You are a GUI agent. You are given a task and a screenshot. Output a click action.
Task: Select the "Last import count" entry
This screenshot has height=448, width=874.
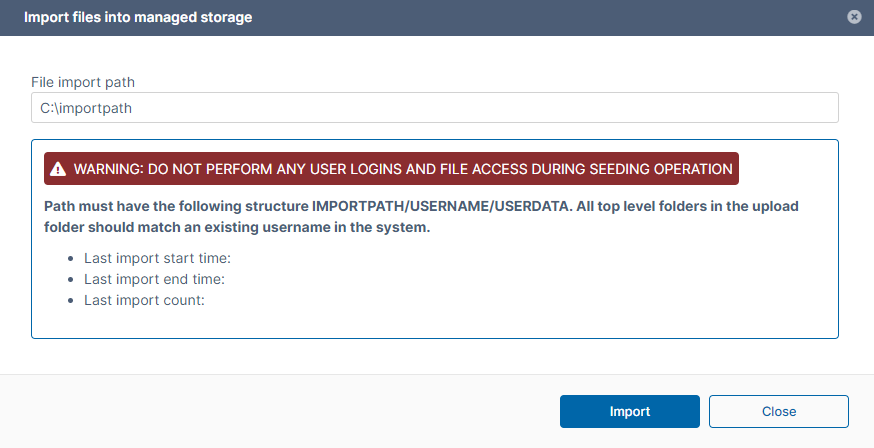coord(144,300)
